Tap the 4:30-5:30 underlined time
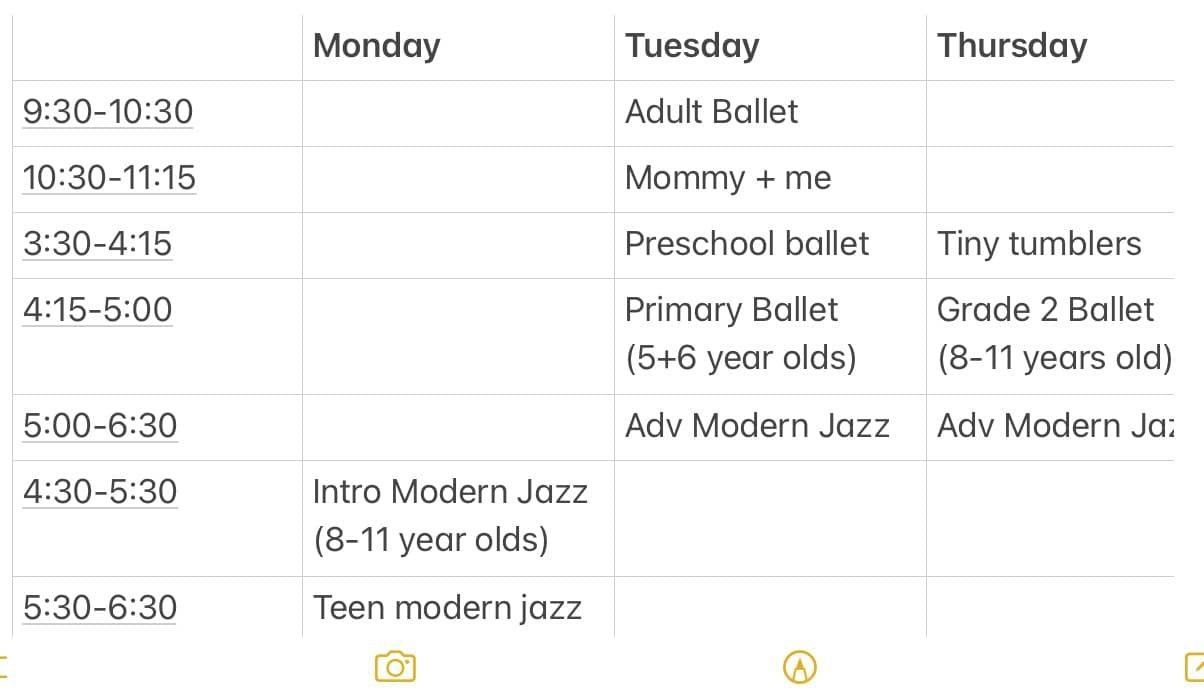1204x700 pixels. point(100,491)
